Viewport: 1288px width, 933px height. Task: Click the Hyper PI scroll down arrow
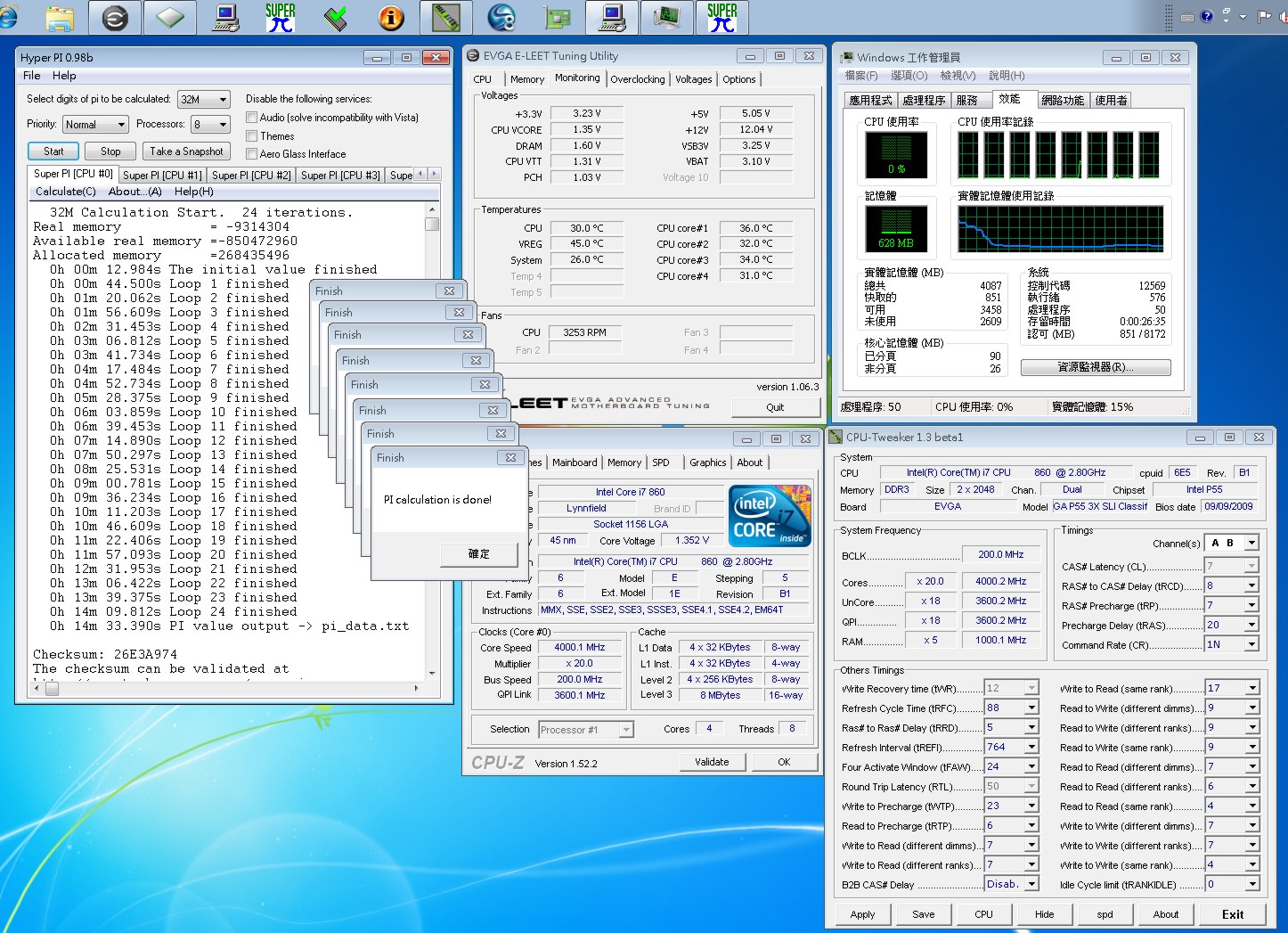pos(432,674)
